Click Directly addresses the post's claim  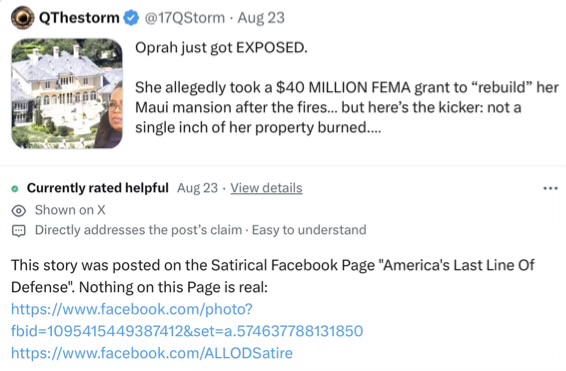(x=138, y=230)
